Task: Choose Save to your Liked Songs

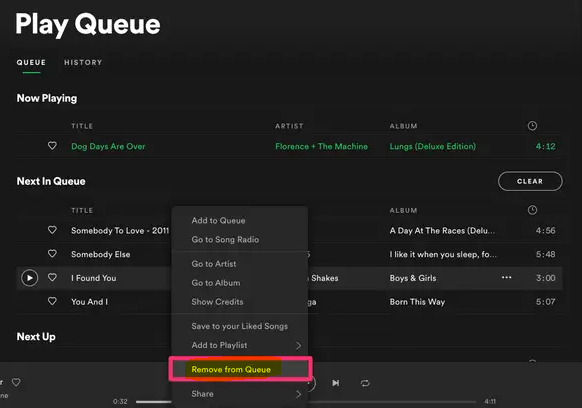Action: 239,326
